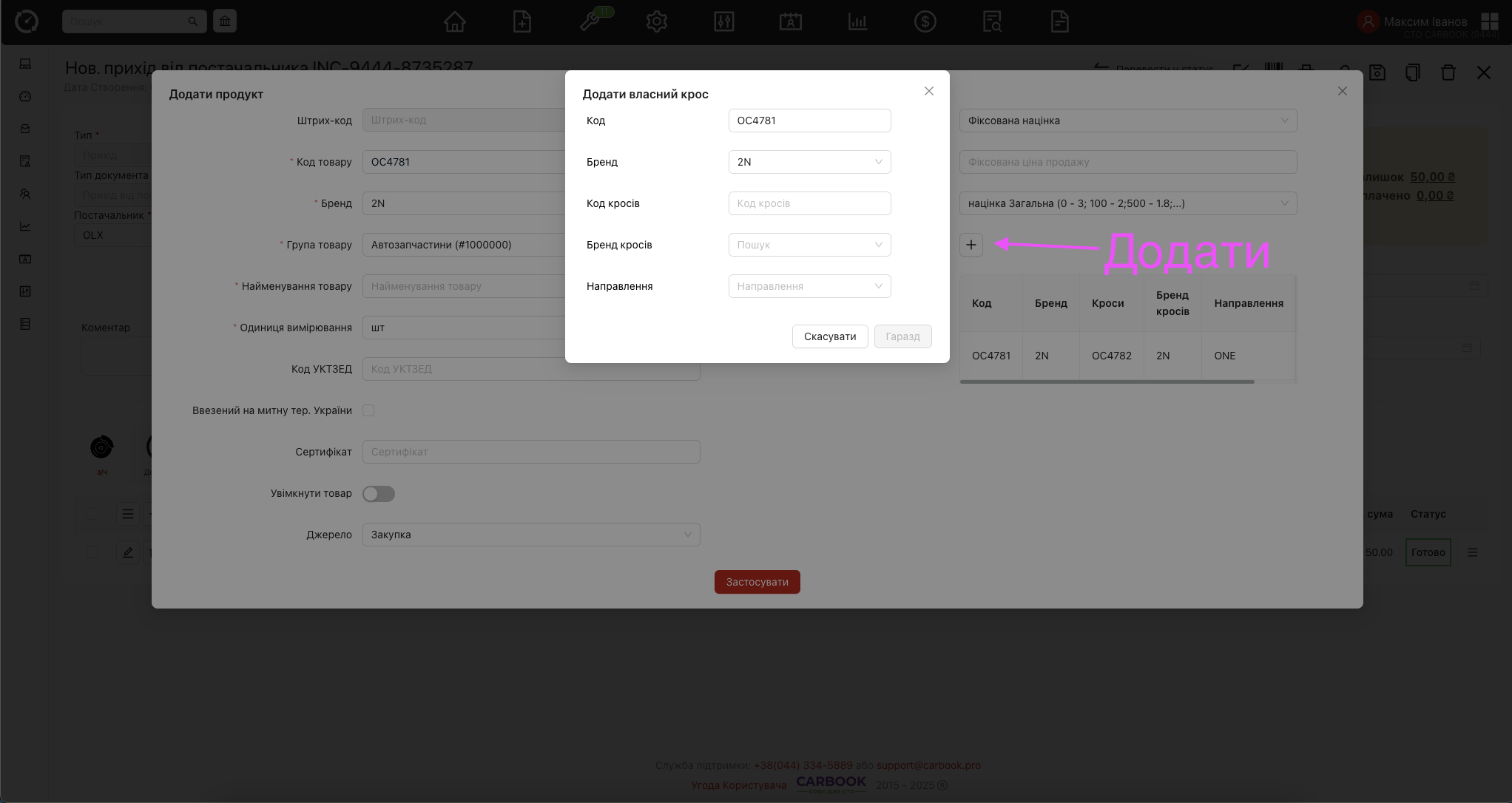1512x803 pixels.
Task: Click the dollar cash icon in top bar
Action: (x=925, y=21)
